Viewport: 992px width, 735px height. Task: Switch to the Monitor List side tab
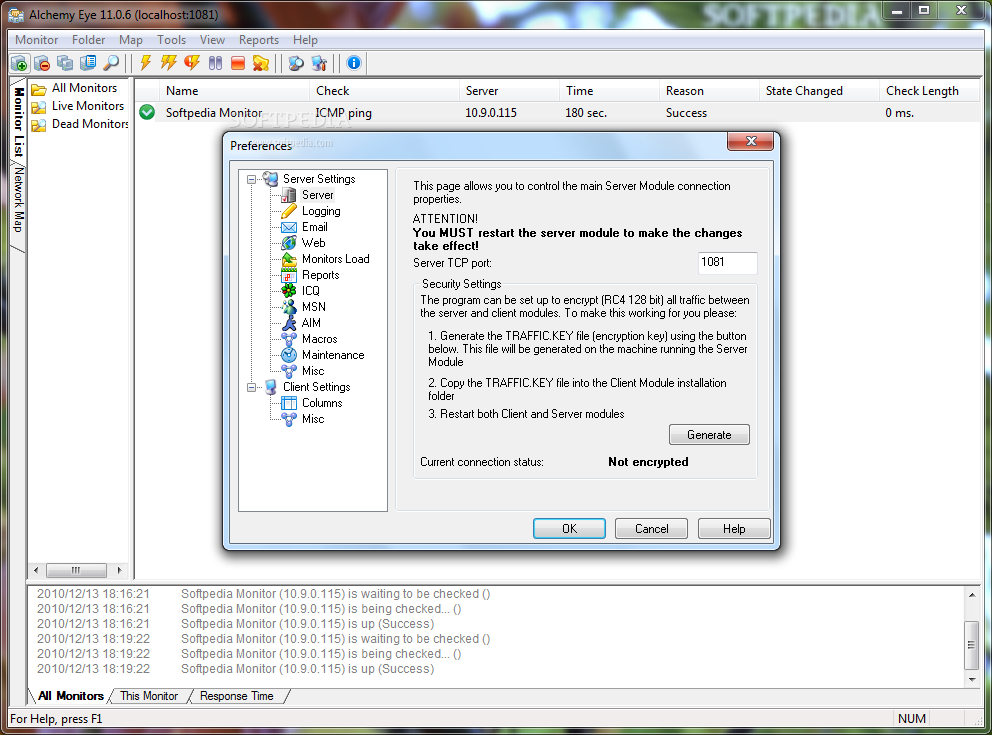pyautogui.click(x=19, y=121)
